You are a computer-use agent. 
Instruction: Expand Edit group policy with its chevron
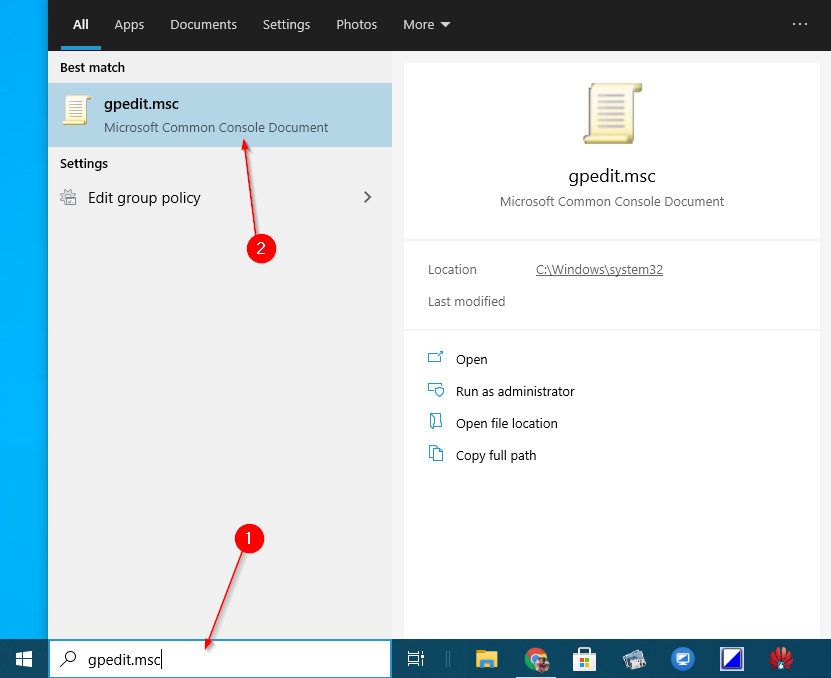pos(367,197)
